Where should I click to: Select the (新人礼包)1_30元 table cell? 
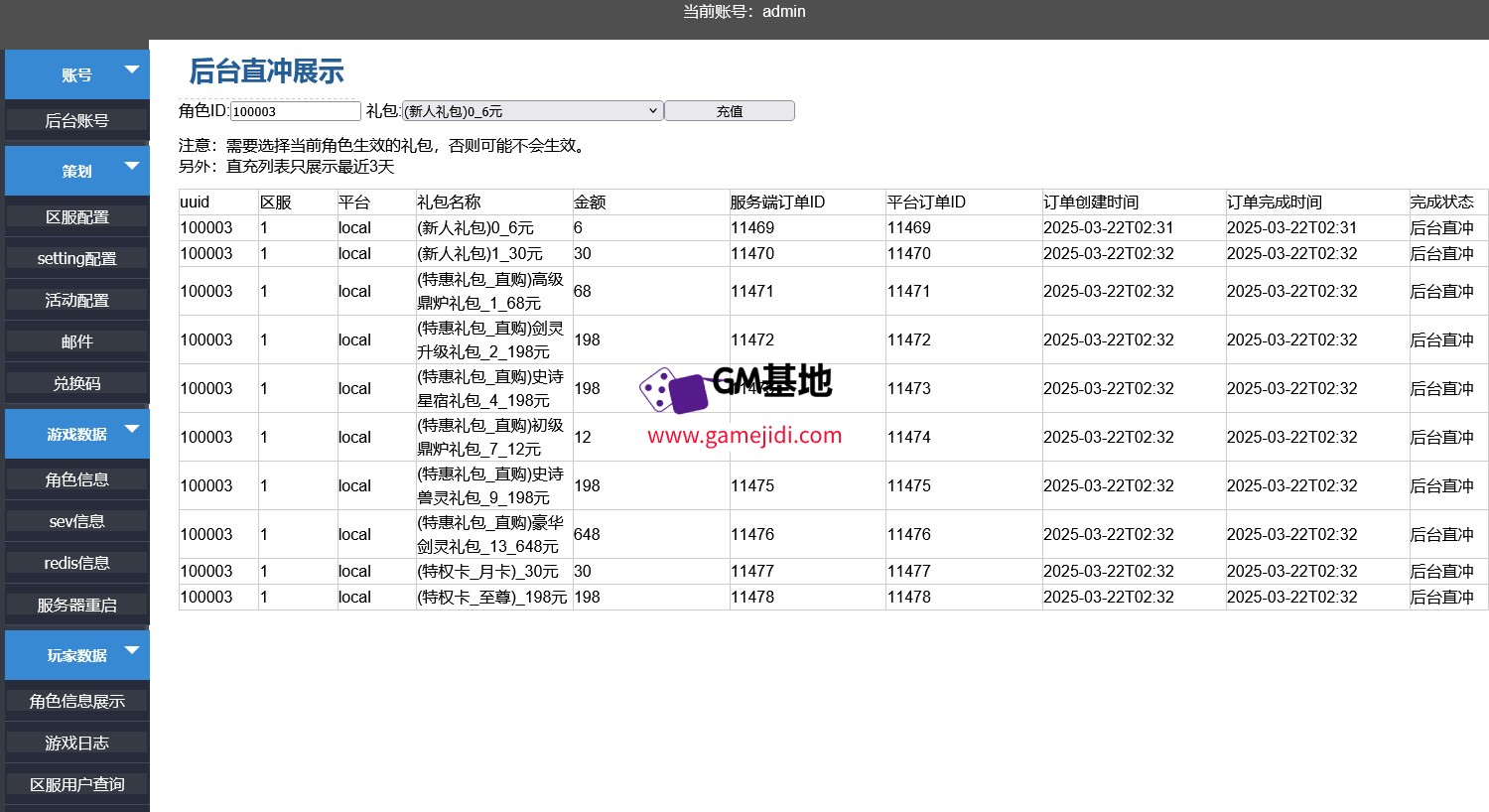click(x=494, y=254)
